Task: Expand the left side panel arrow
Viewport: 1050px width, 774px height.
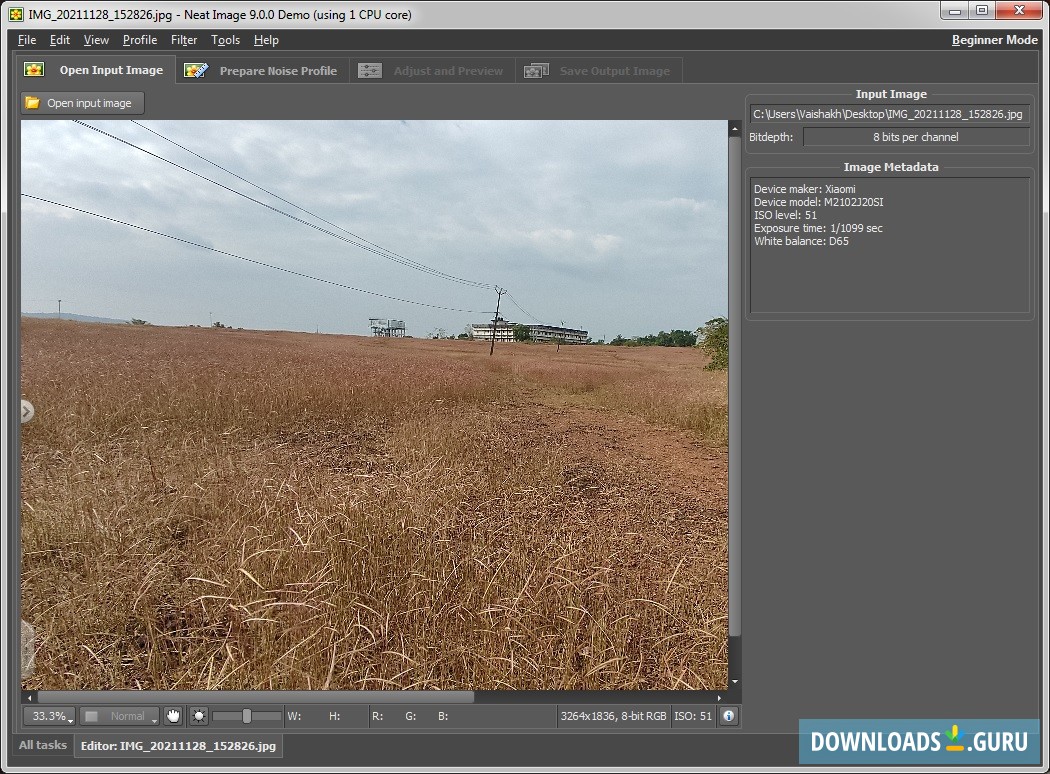Action: click(x=26, y=411)
